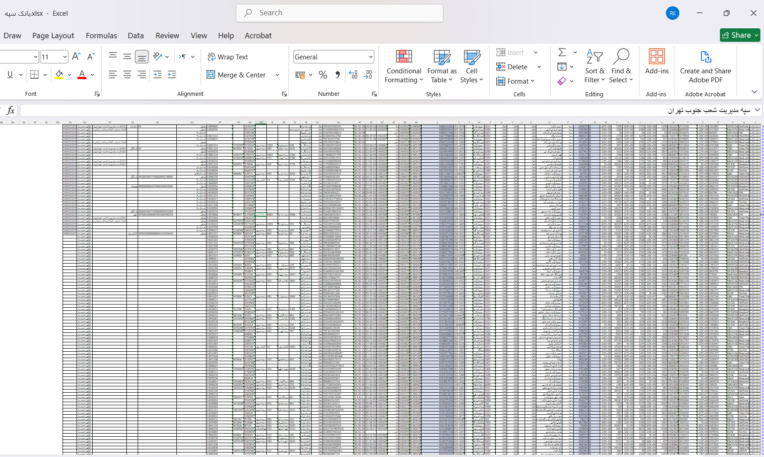Align text to the right
Image resolution: width=764 pixels, height=457 pixels.
[141, 75]
